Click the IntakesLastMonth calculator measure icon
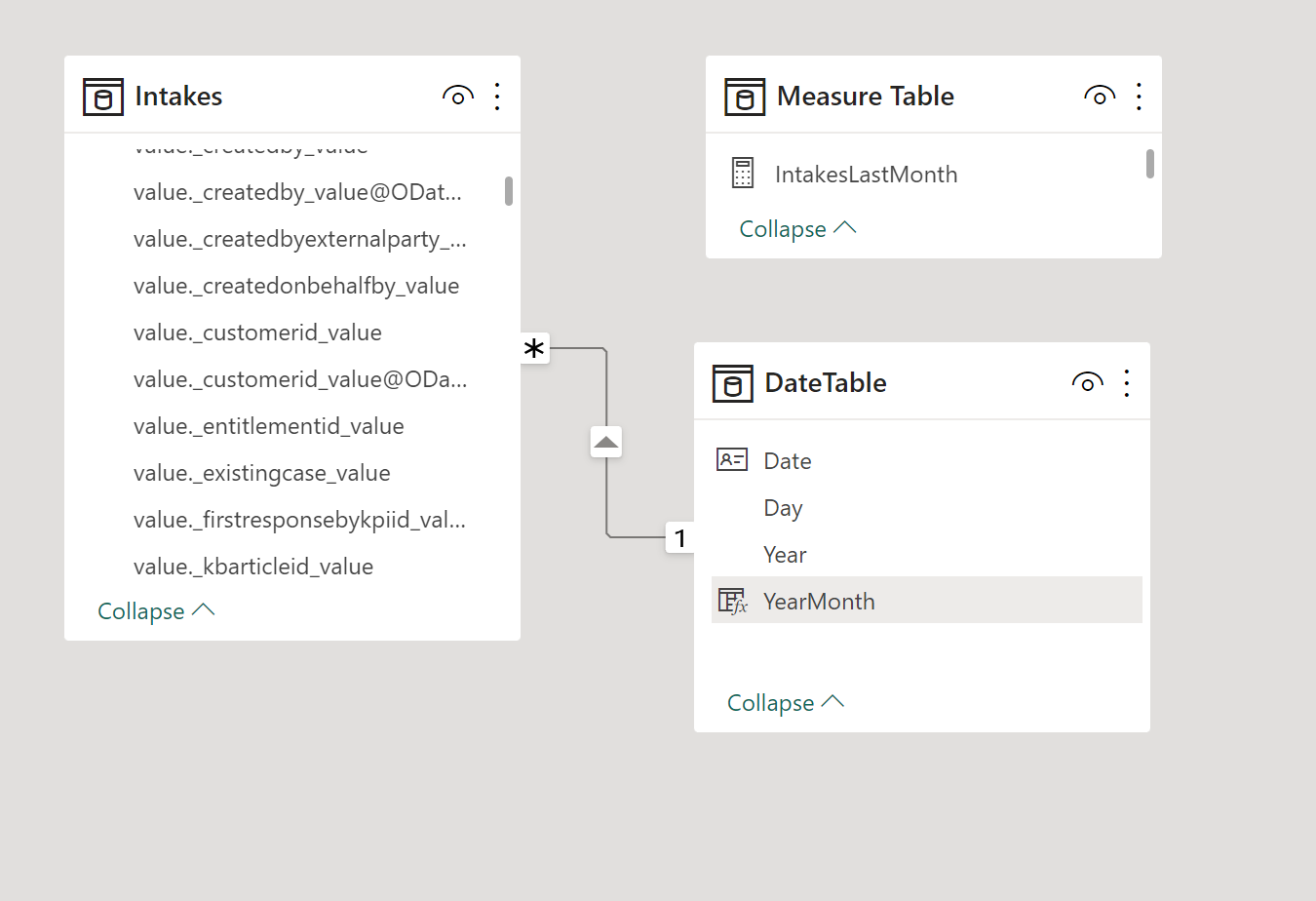The width and height of the screenshot is (1316, 901). click(x=743, y=174)
